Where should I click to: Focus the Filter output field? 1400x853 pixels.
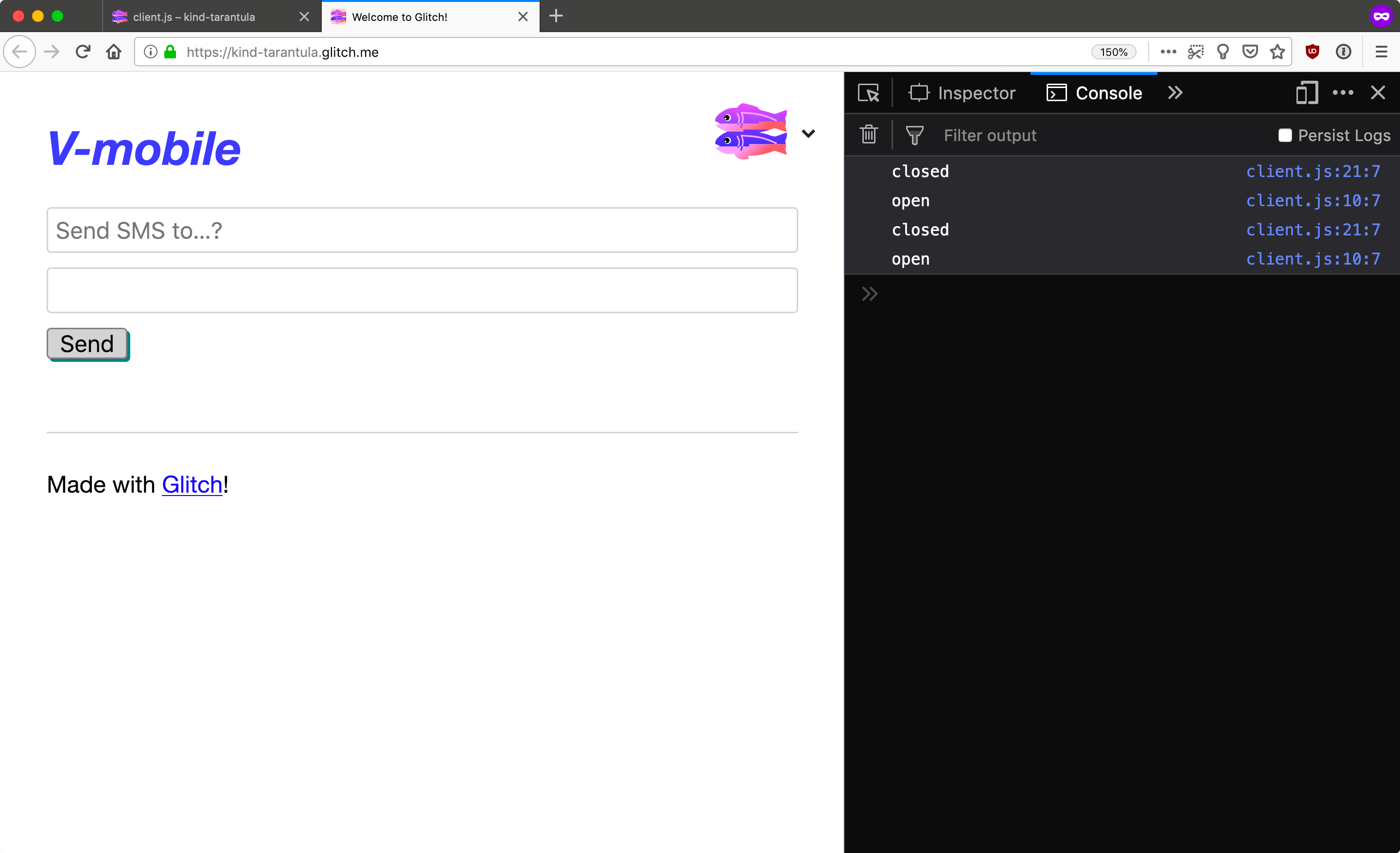tap(1102, 135)
